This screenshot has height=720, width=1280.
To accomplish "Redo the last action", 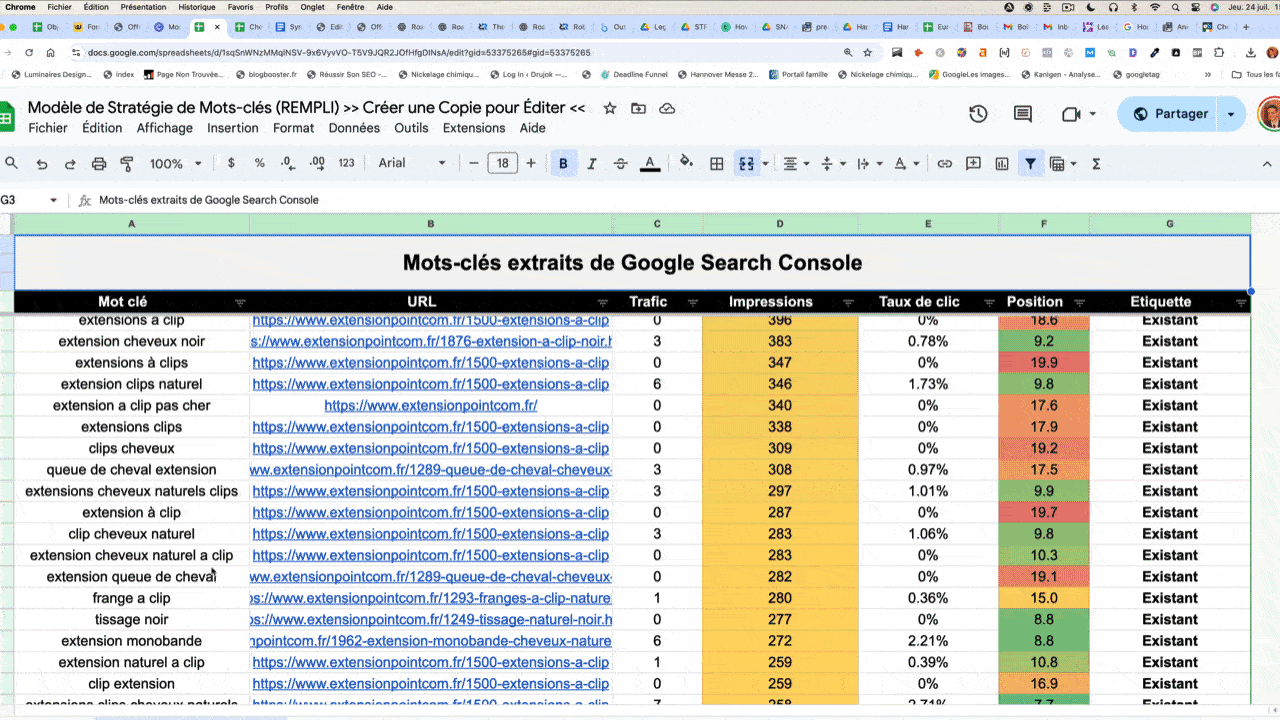I will pos(70,164).
